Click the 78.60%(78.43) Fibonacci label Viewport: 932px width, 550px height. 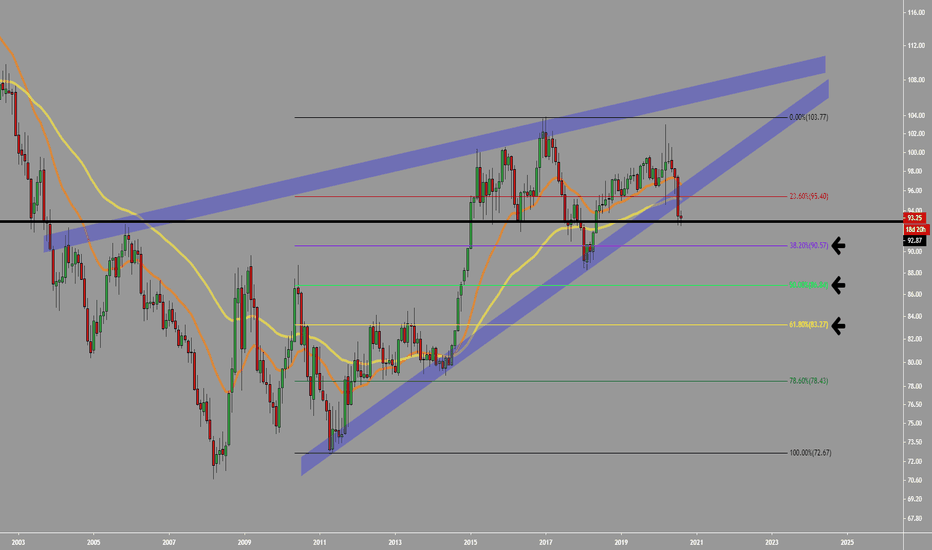coord(808,381)
